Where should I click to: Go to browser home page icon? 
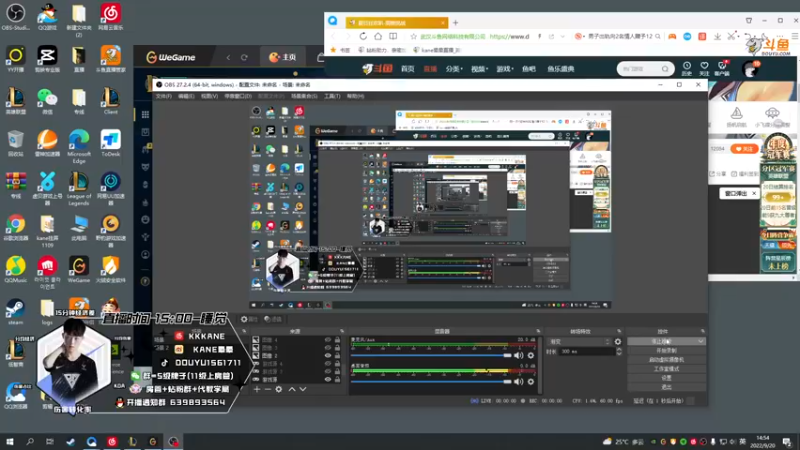click(378, 36)
